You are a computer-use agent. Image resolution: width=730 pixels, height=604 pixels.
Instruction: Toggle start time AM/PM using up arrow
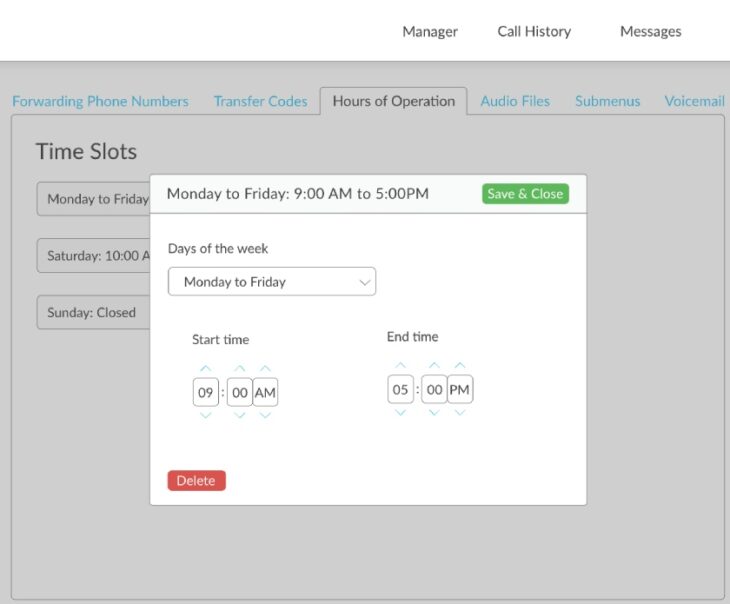pyautogui.click(x=265, y=369)
